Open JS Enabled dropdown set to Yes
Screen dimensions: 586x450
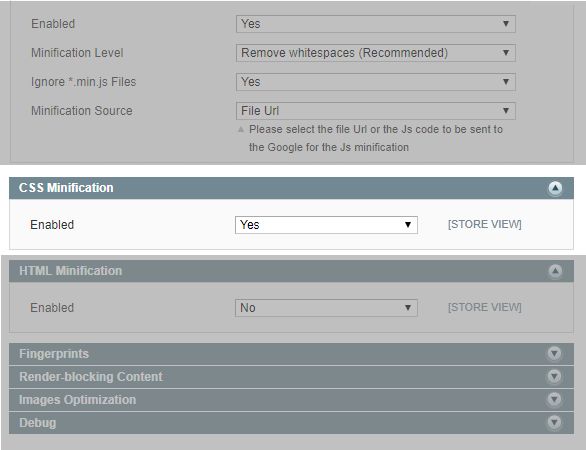pos(376,24)
